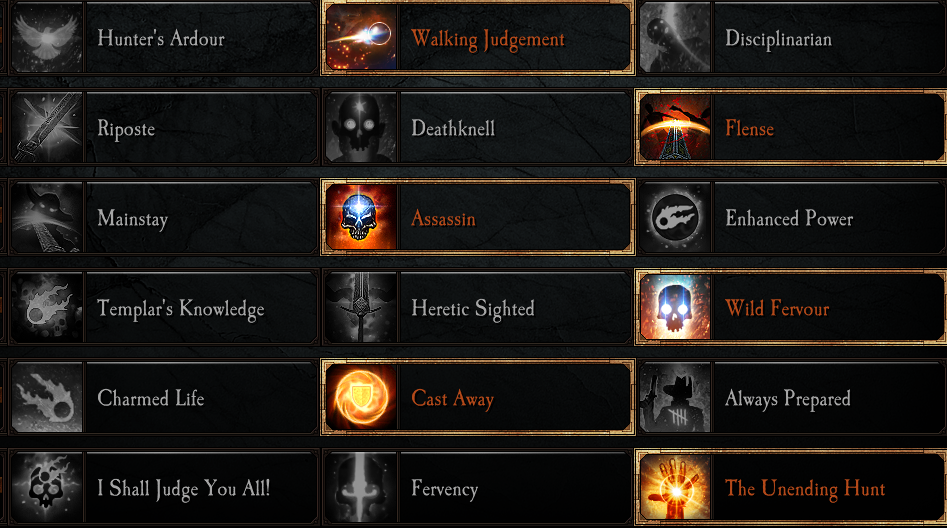
Task: Select the Enhanced Power fireball icon
Action: (675, 217)
